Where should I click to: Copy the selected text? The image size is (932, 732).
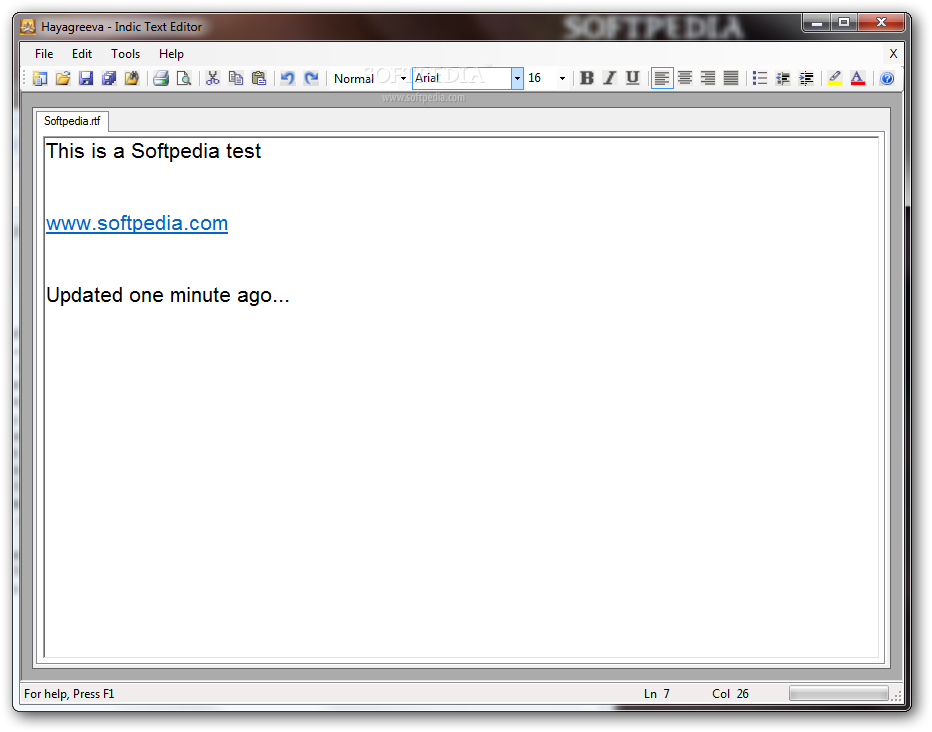(236, 78)
